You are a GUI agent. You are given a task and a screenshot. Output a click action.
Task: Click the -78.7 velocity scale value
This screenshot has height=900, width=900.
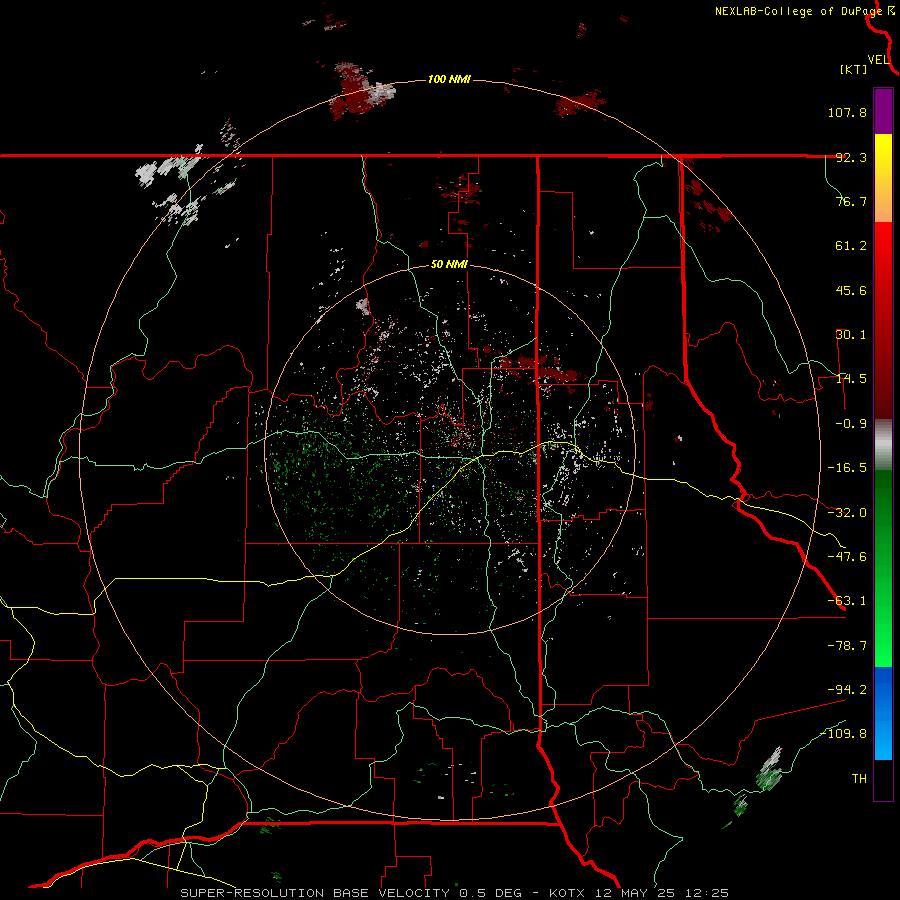point(847,646)
